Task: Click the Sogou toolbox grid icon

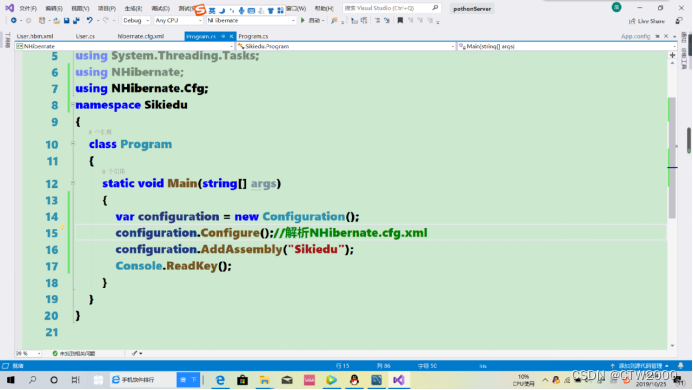Action: point(280,10)
